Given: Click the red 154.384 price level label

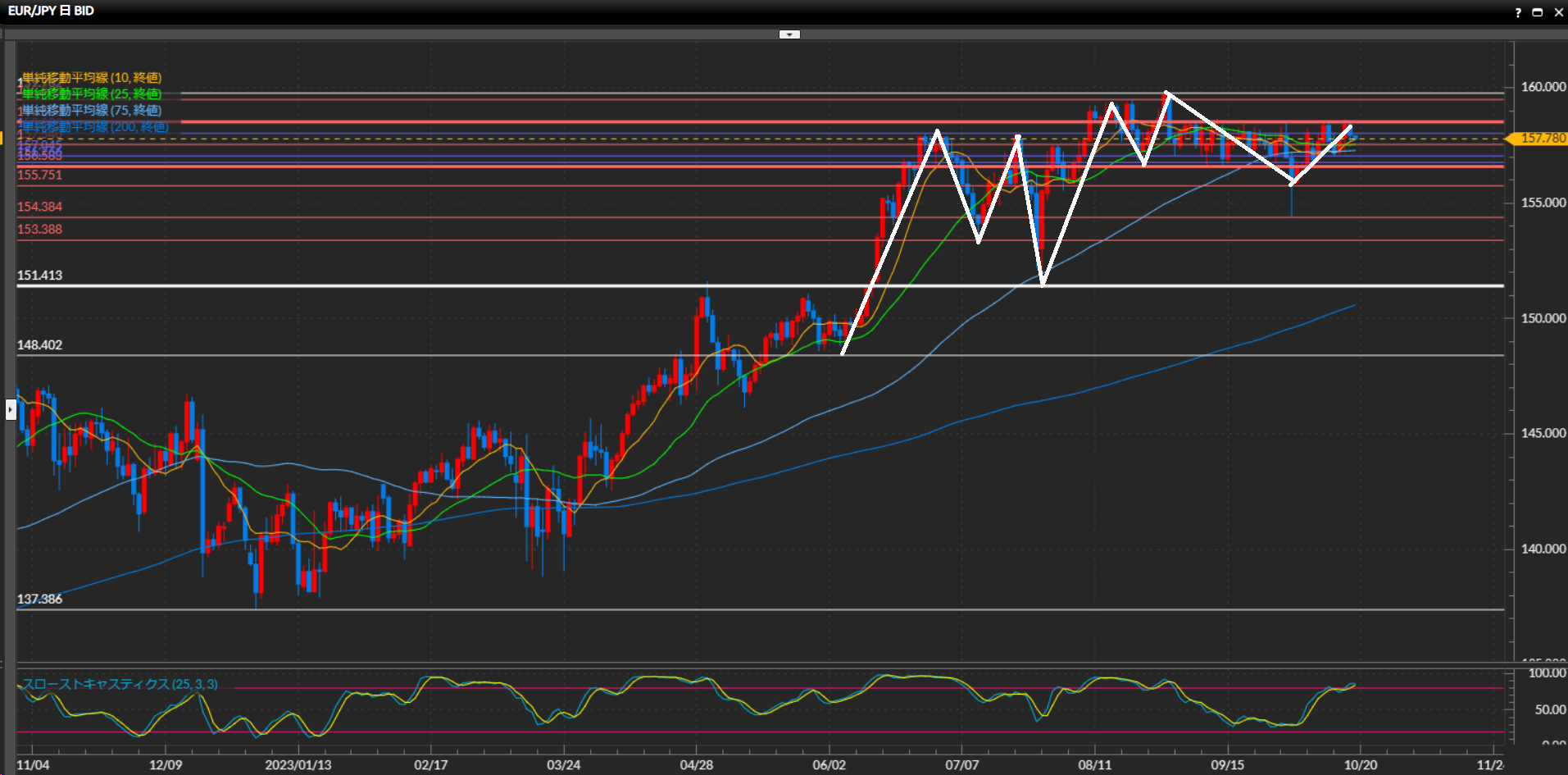Looking at the screenshot, I should click(x=39, y=207).
